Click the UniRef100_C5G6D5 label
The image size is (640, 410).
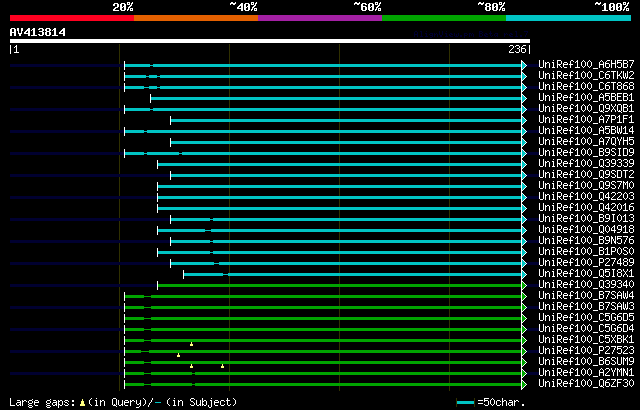tap(586, 318)
